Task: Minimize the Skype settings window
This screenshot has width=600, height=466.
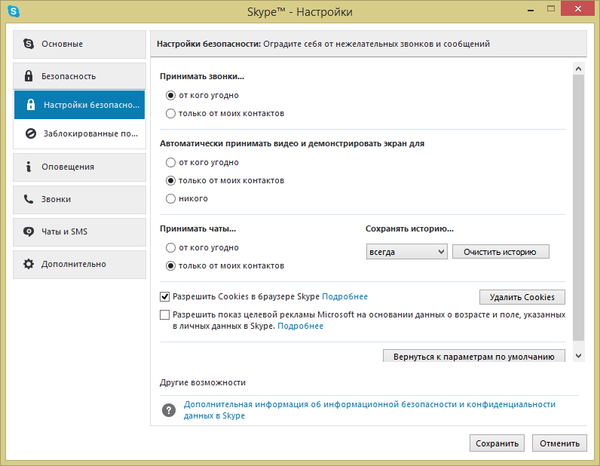Action: pos(530,10)
